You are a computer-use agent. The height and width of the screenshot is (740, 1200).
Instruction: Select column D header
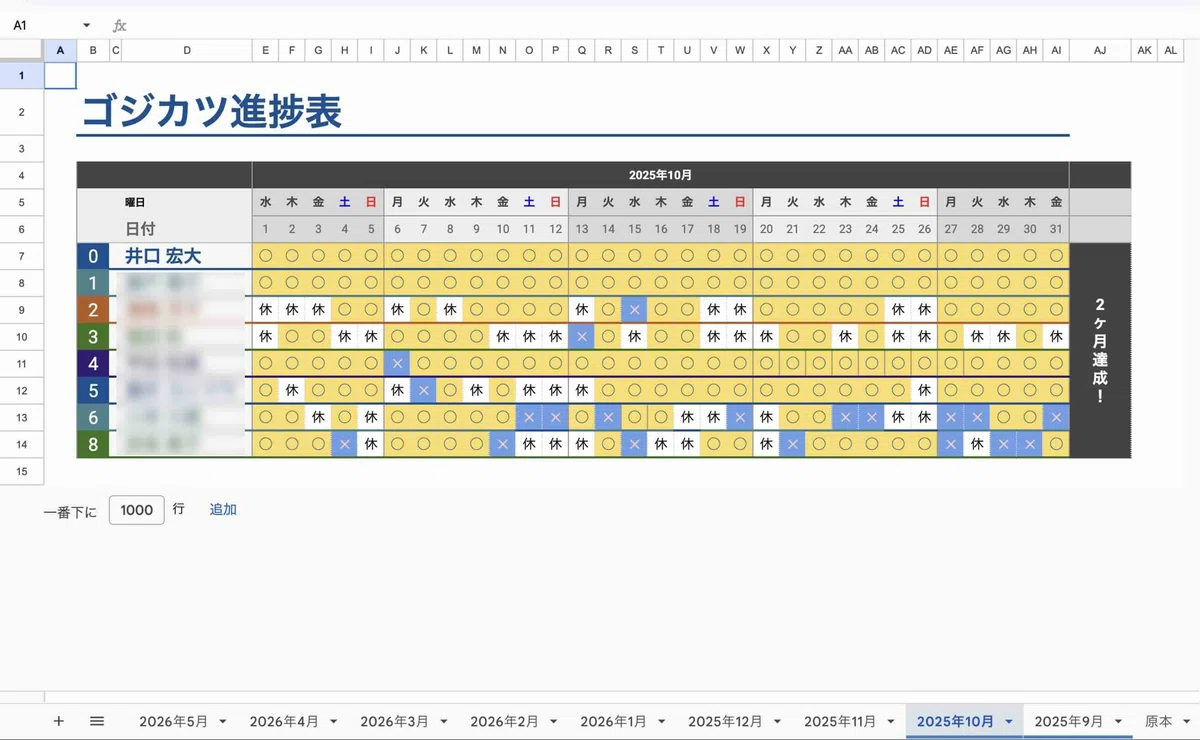187,50
